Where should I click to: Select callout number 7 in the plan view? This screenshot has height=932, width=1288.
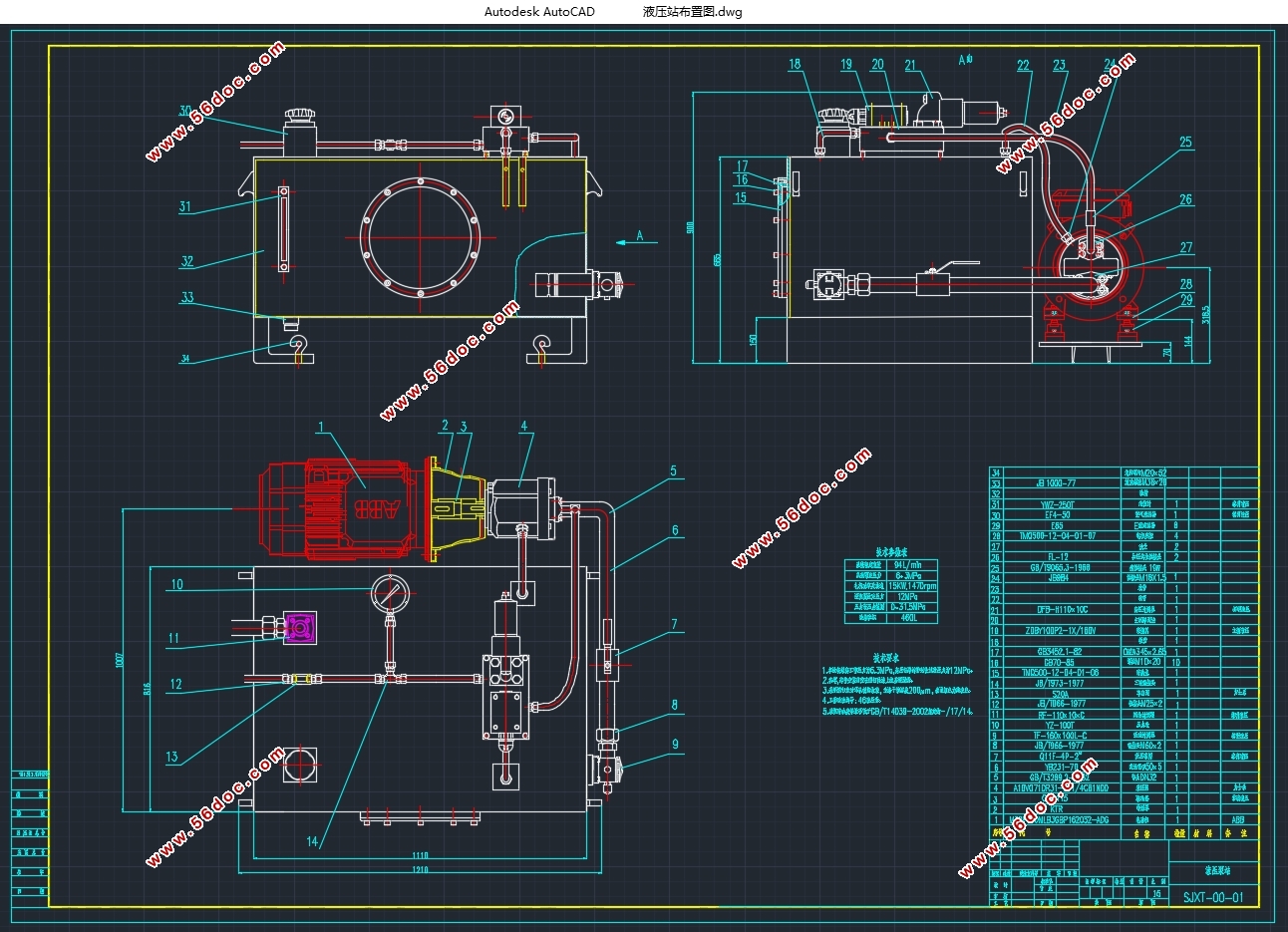coord(674,625)
